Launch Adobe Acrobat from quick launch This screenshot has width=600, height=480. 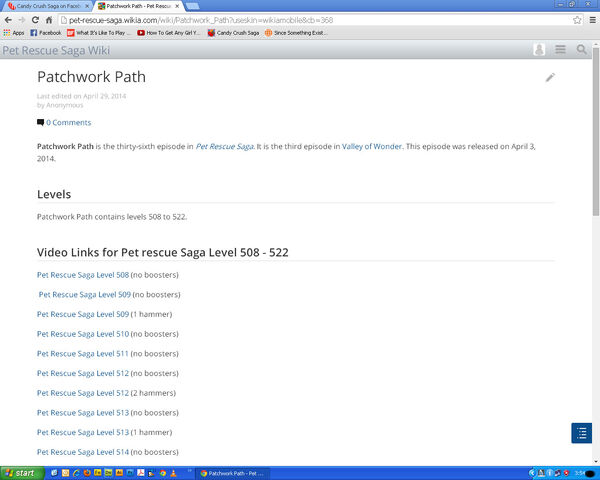(x=141, y=473)
